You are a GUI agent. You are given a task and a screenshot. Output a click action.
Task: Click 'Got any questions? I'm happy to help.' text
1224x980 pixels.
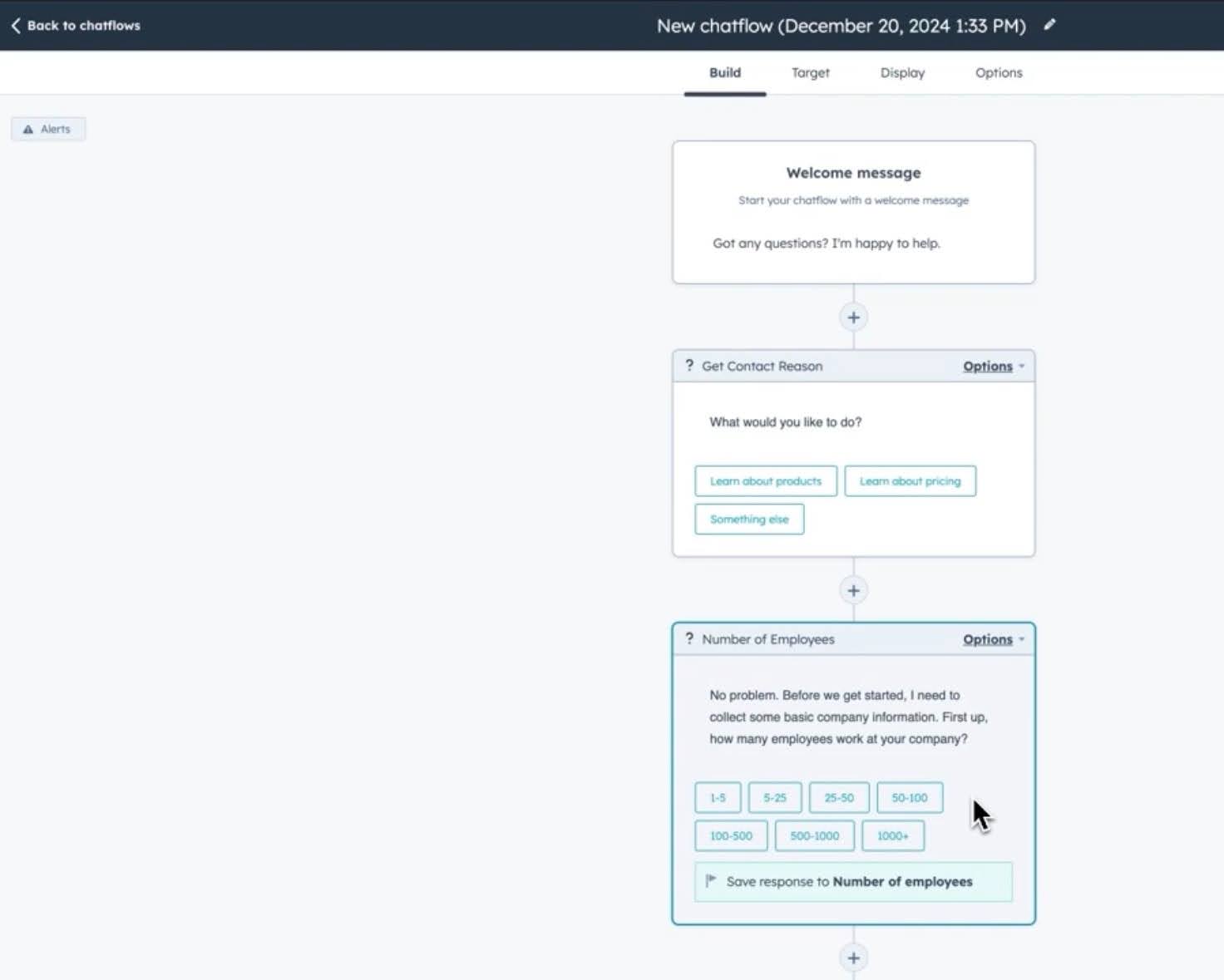[826, 244]
